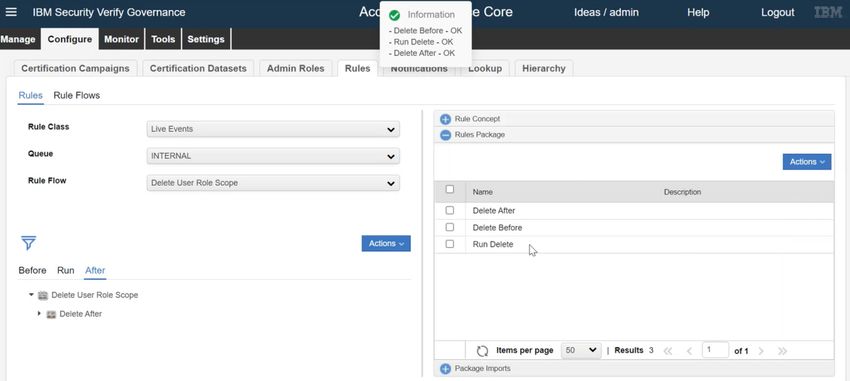Image resolution: width=850 pixels, height=381 pixels.
Task: Open the Rule Flow dropdown
Action: click(273, 183)
